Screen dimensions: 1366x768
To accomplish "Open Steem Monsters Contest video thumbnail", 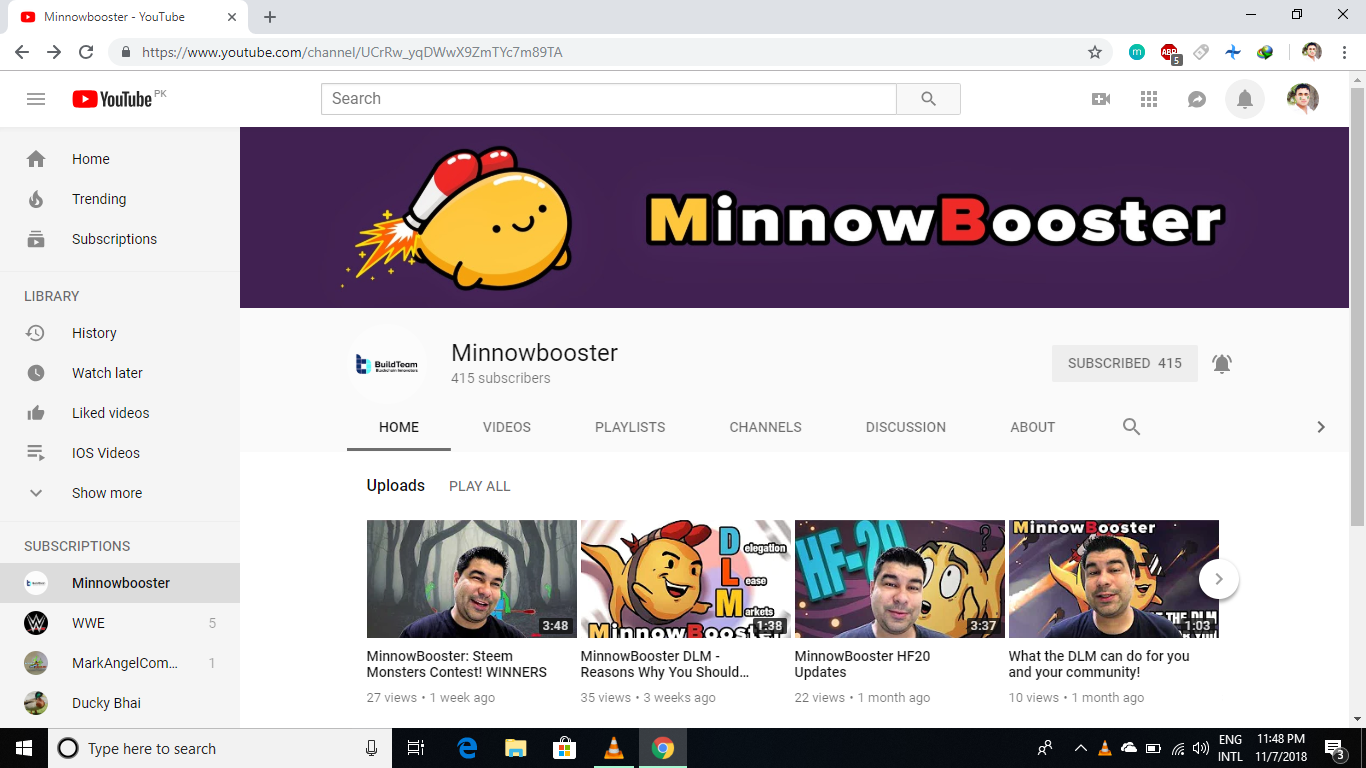I will click(472, 579).
